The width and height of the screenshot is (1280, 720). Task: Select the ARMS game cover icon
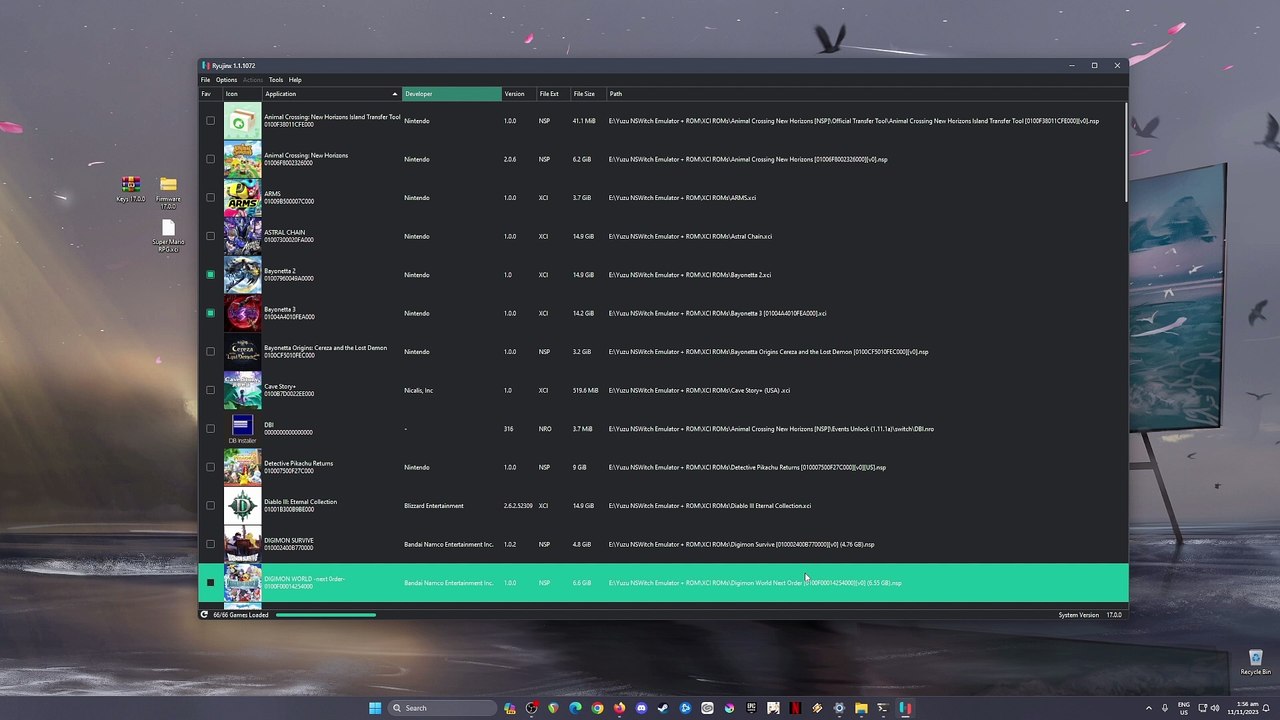242,198
